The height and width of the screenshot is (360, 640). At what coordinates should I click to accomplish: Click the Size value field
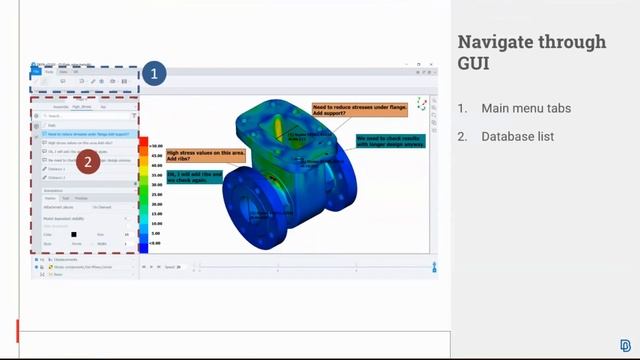(x=128, y=235)
